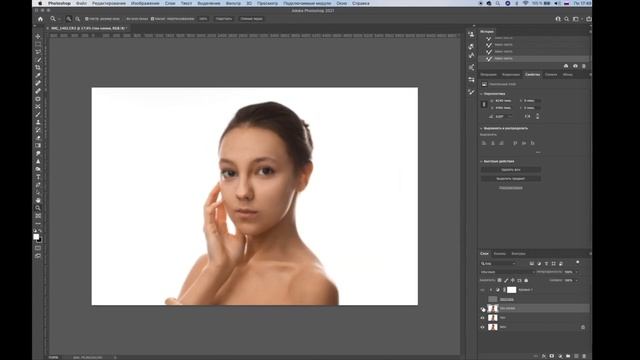This screenshot has width=640, height=360.
Task: Open the workspace switcher icon
Action: pyautogui.click(x=576, y=19)
